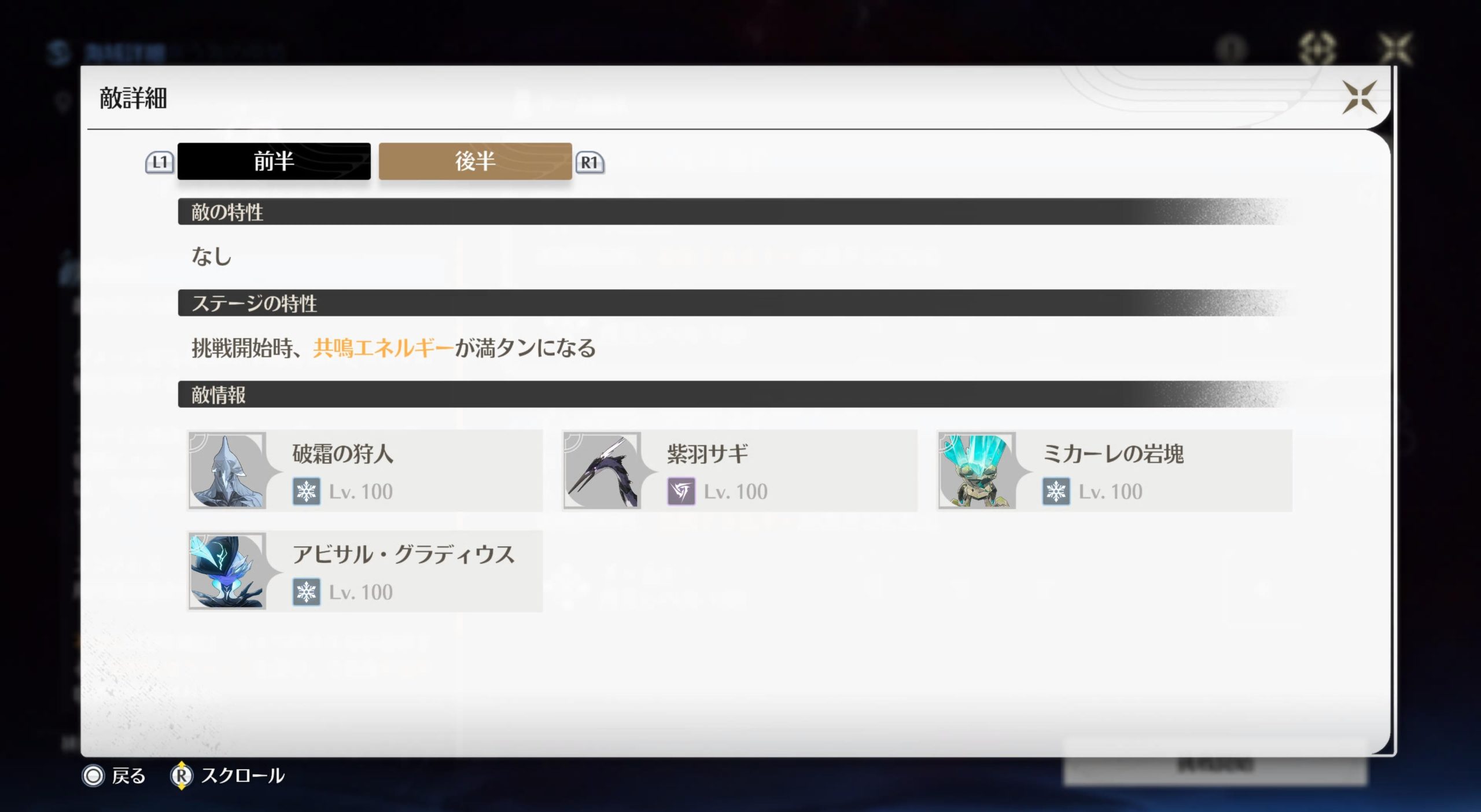The width and height of the screenshot is (1481, 812).
Task: Select the アビサル・グラディウス enemy name
Action: (403, 555)
